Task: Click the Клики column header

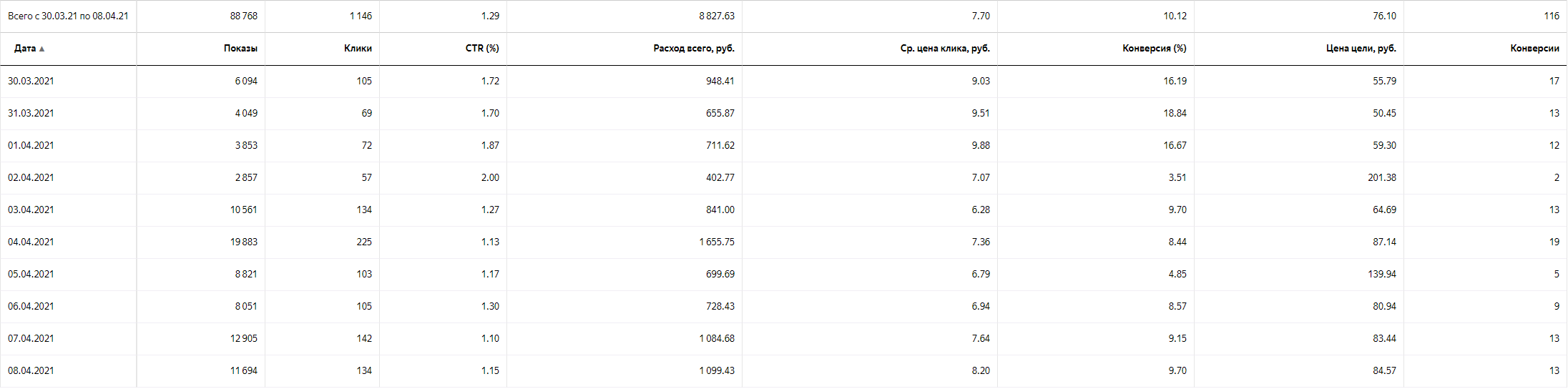Action: (358, 49)
